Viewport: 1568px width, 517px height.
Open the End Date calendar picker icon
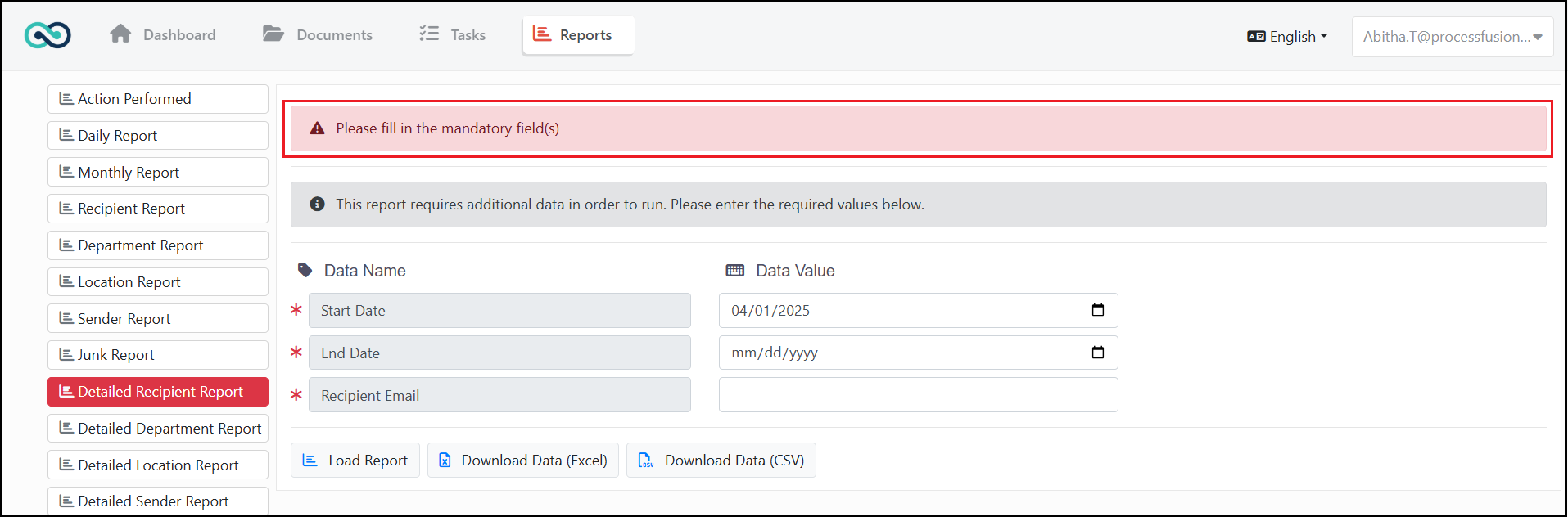tap(1098, 353)
